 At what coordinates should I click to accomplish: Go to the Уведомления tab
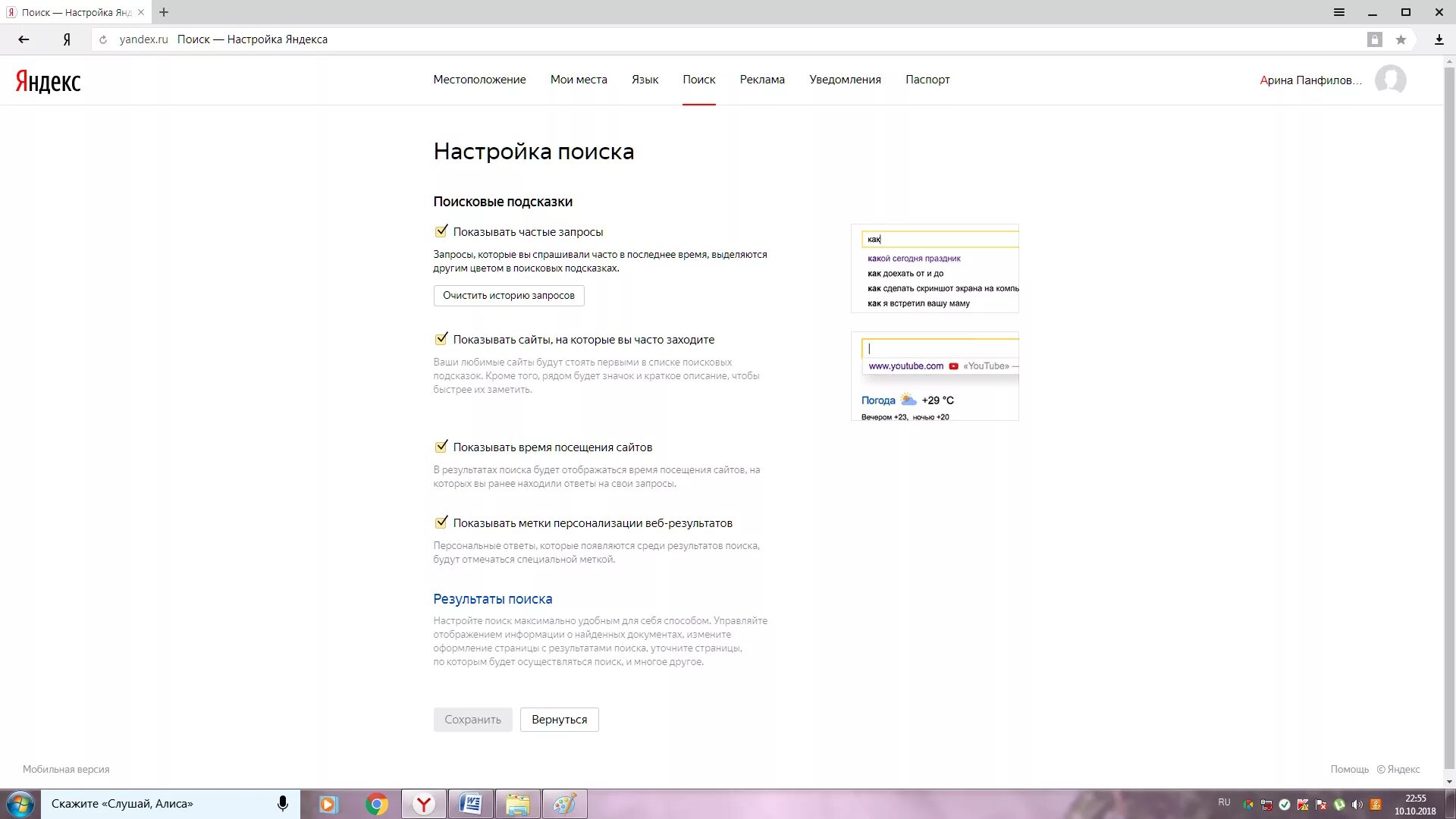[845, 80]
